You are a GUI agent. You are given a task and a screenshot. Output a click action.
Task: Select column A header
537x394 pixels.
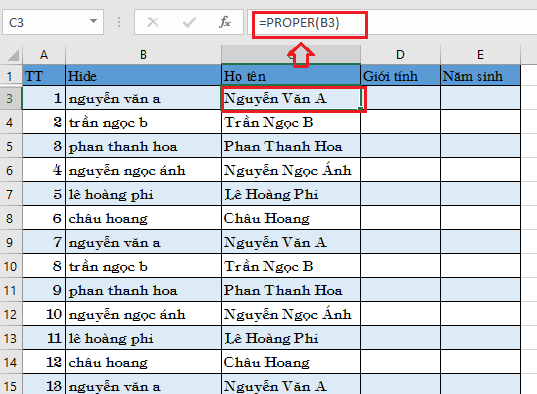pyautogui.click(x=44, y=55)
